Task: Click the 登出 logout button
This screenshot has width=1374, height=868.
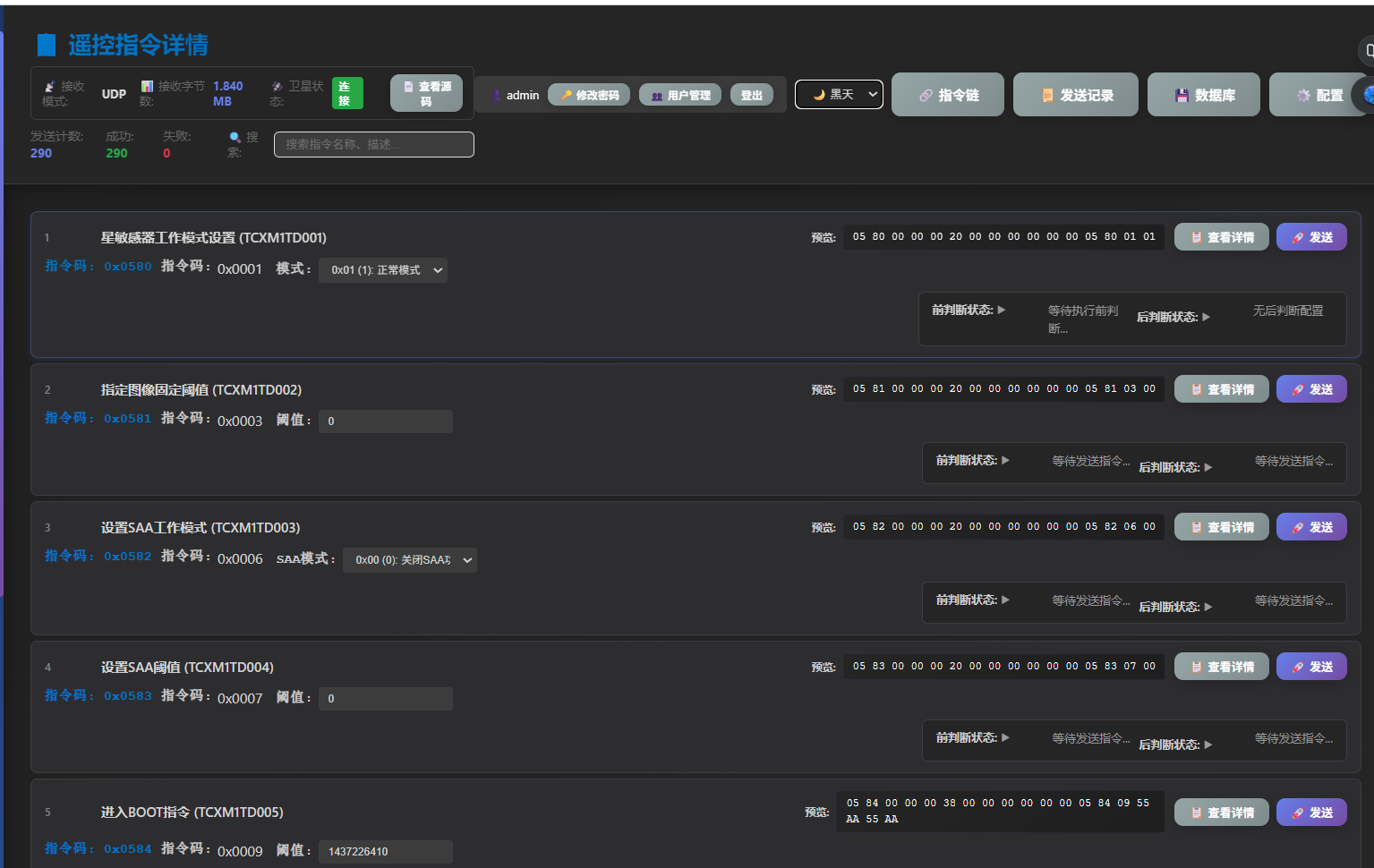Action: click(751, 95)
